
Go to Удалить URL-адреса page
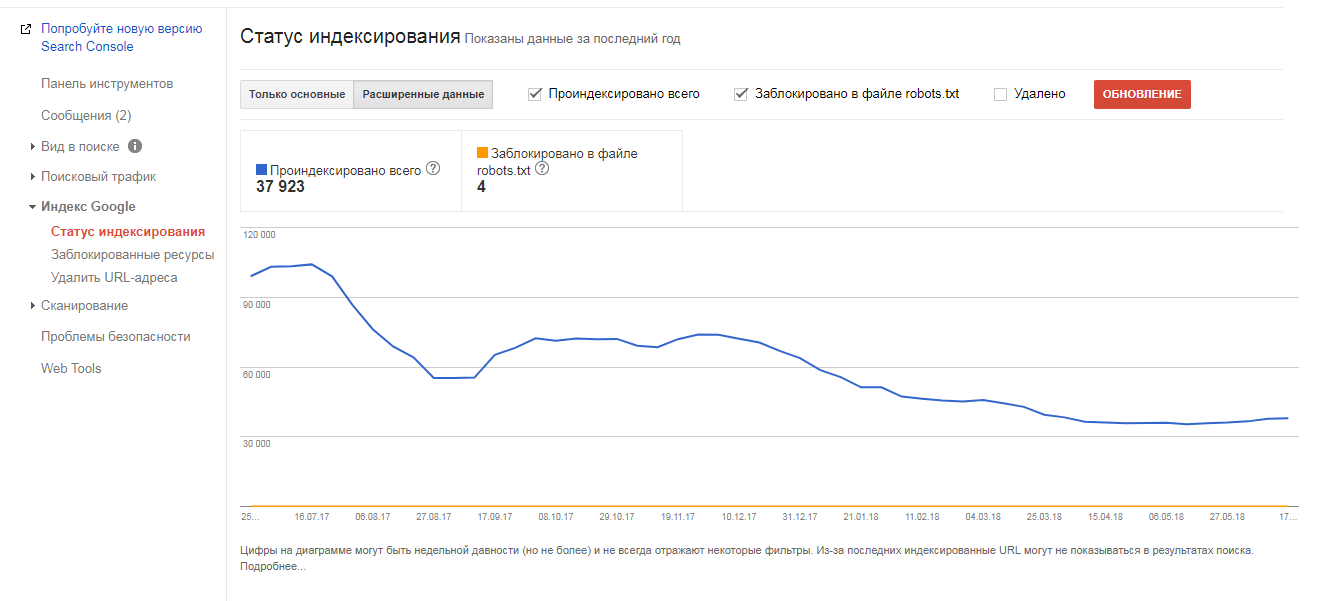click(x=114, y=278)
